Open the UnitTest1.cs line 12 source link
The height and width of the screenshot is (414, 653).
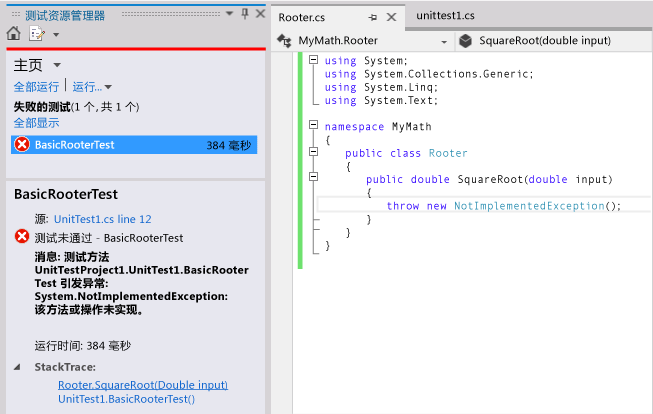pos(102,219)
